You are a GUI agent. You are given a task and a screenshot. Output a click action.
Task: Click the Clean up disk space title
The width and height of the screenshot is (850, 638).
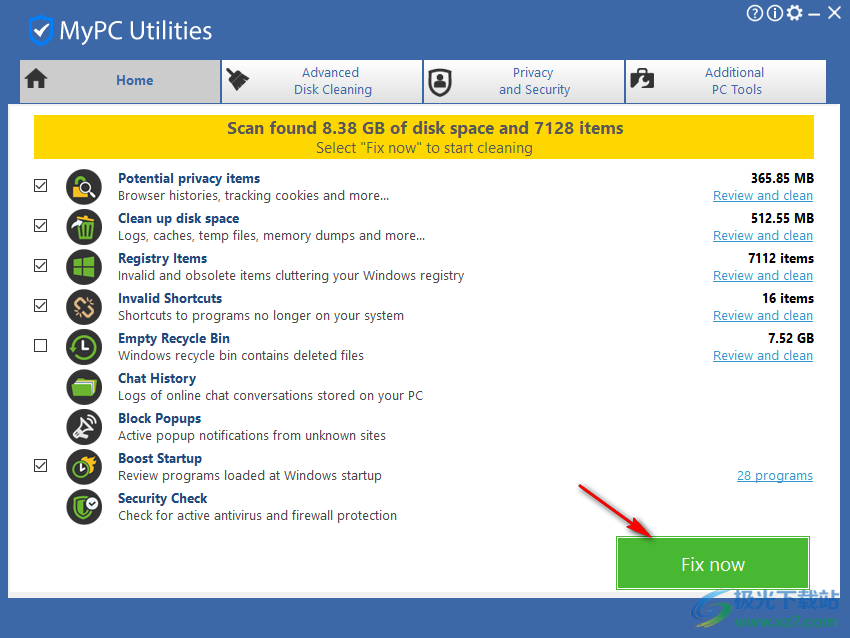click(178, 218)
